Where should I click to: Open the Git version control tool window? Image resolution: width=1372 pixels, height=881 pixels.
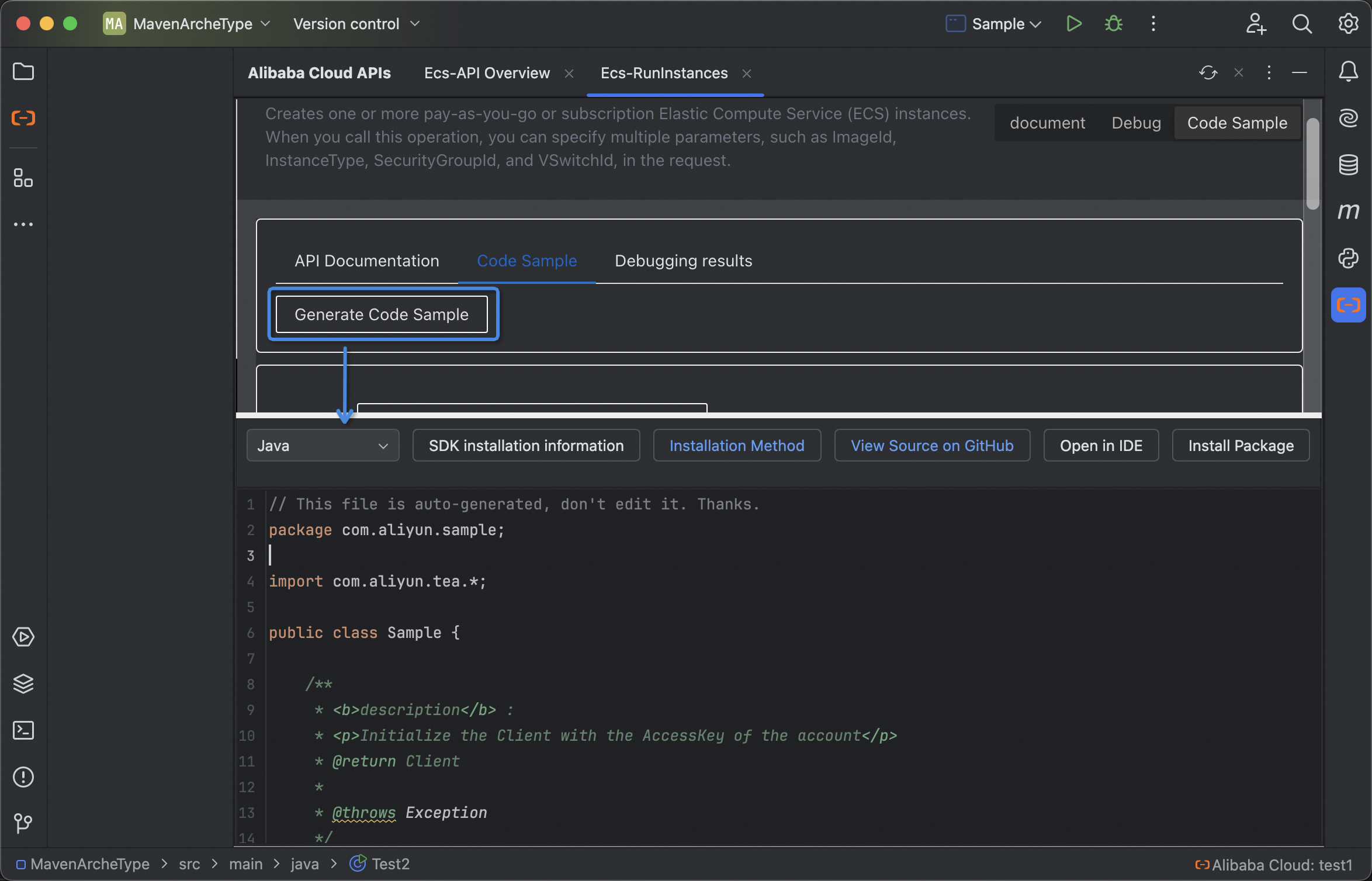23,823
